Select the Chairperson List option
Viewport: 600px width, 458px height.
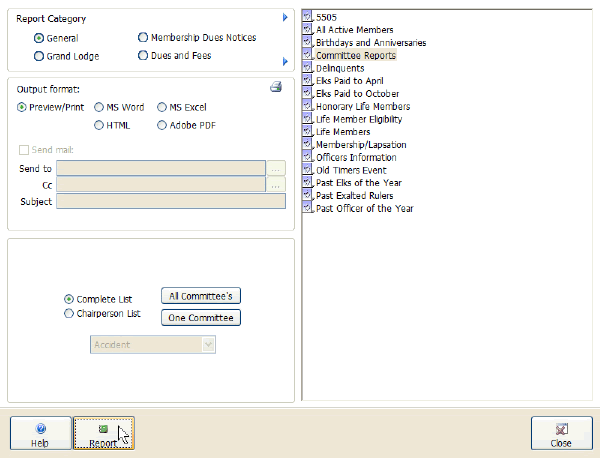pos(68,314)
